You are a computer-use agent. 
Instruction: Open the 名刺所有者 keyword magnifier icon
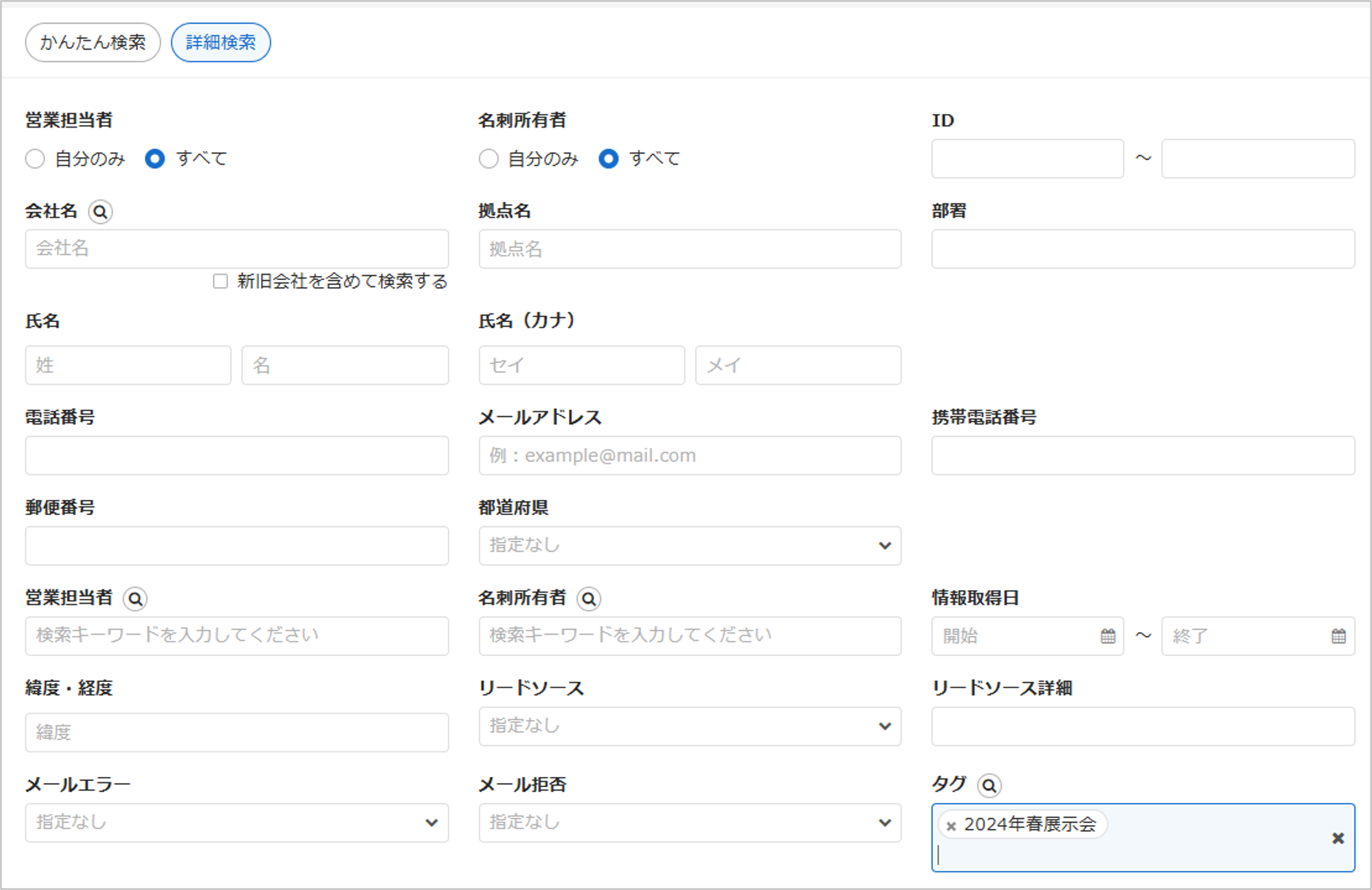click(x=589, y=599)
